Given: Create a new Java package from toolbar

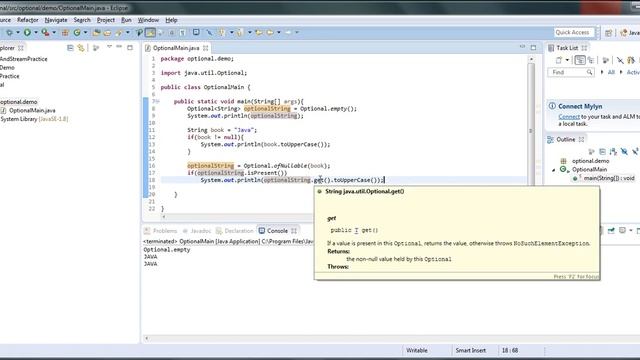Looking at the screenshot, I should pos(65,33).
